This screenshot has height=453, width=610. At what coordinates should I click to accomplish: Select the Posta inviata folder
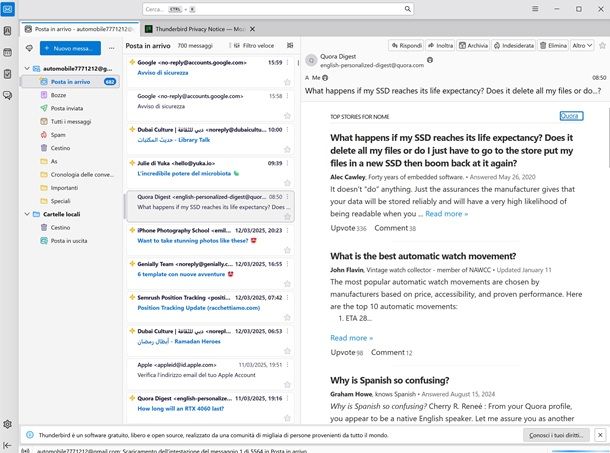point(68,107)
